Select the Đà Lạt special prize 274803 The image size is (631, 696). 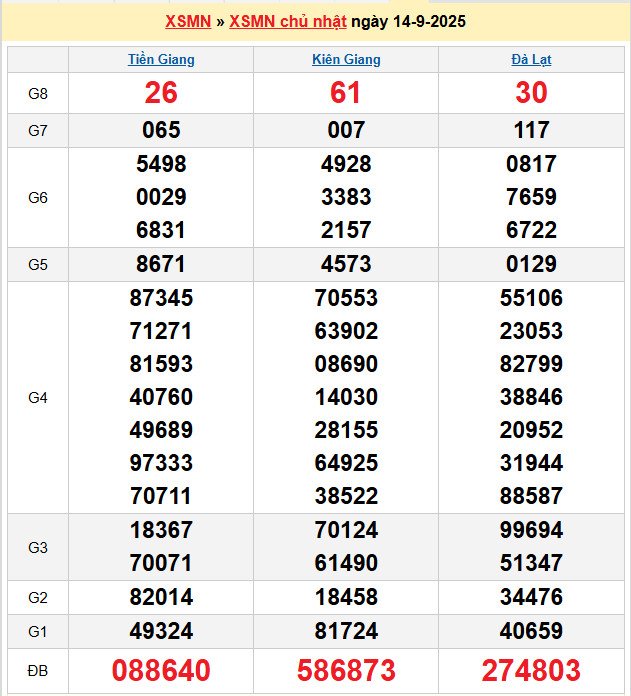(x=531, y=670)
